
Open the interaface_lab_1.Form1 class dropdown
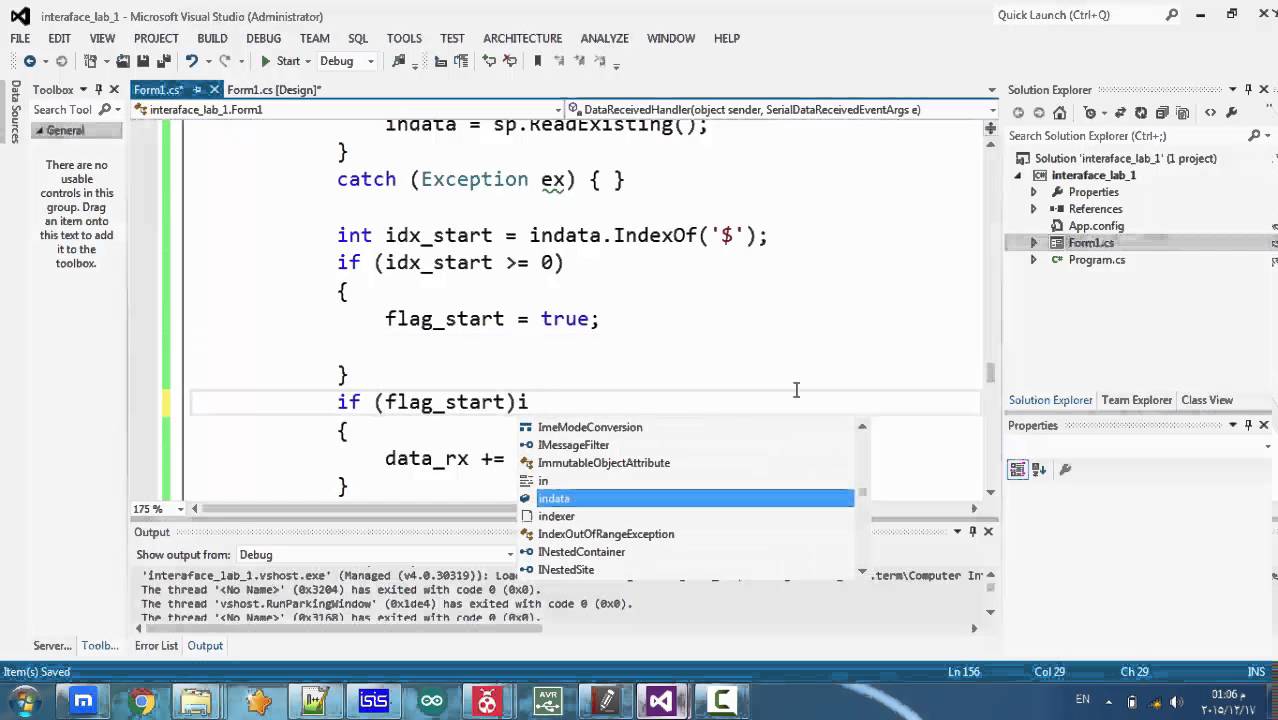coord(348,110)
